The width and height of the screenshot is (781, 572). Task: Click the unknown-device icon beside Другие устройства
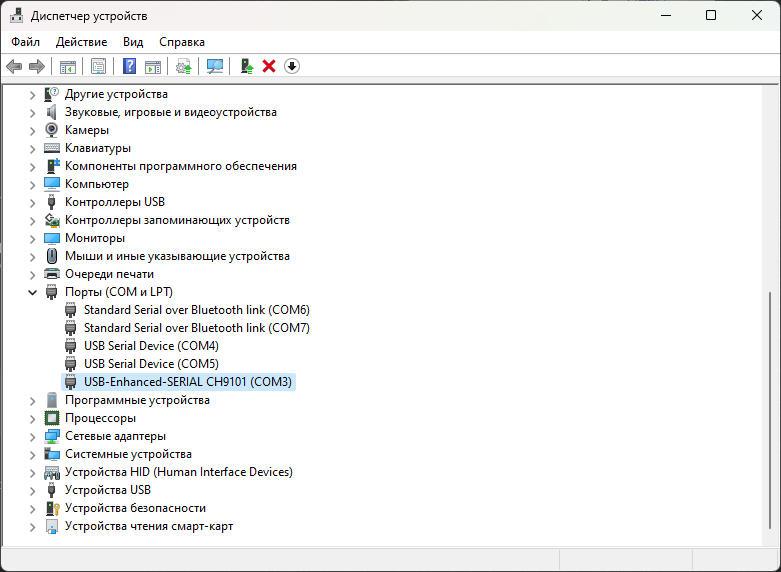pyautogui.click(x=51, y=94)
